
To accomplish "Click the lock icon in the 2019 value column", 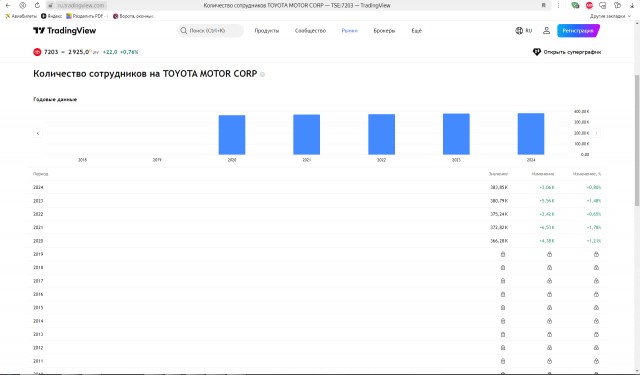I will (x=503, y=254).
